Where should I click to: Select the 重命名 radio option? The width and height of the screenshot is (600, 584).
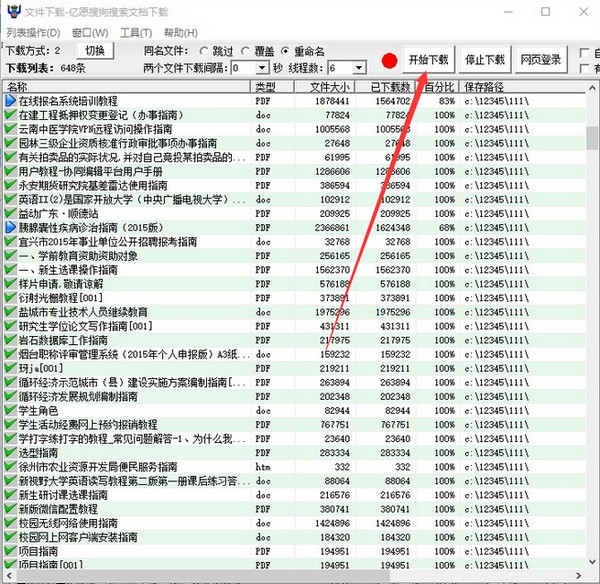[286, 50]
